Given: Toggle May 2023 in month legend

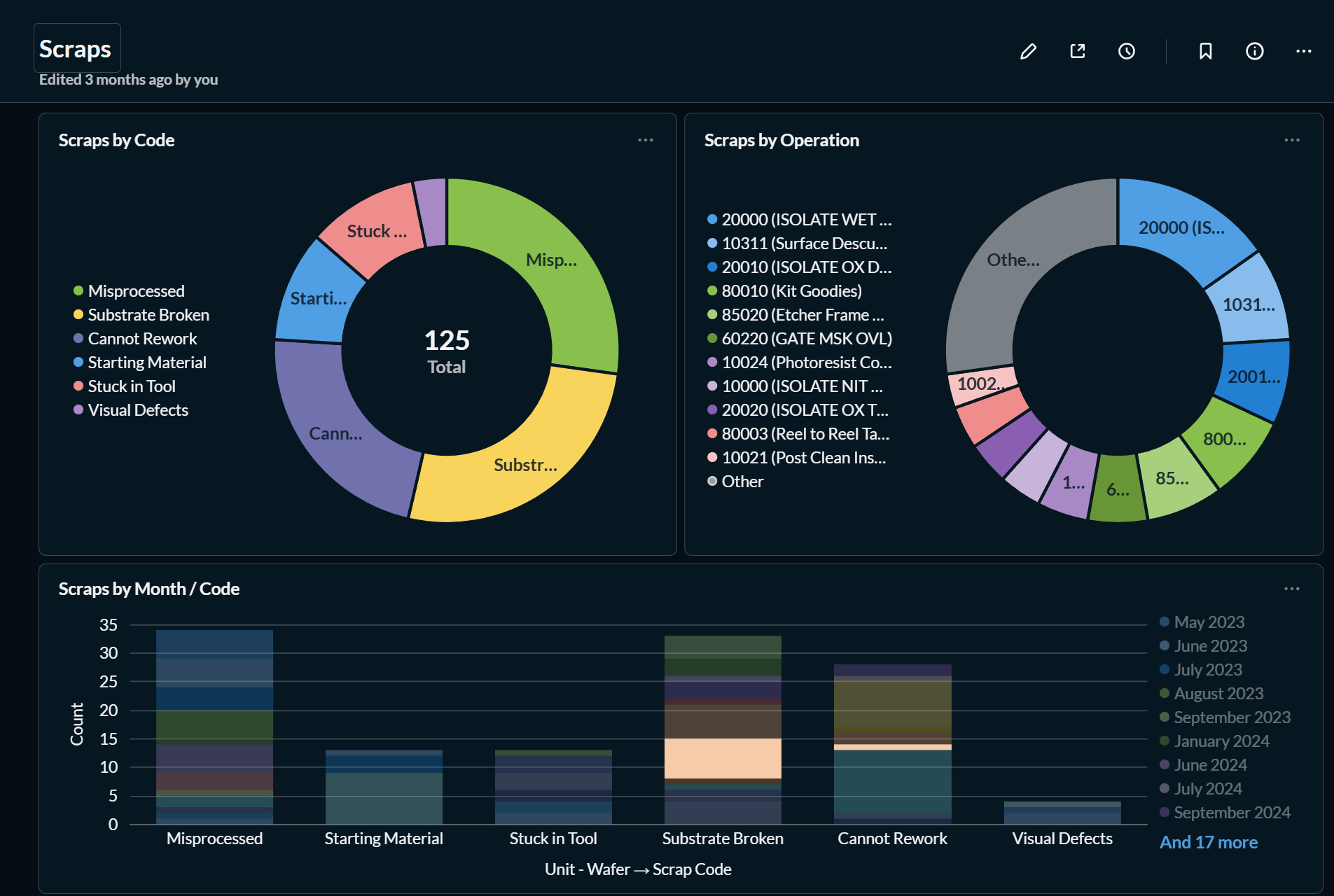Looking at the screenshot, I should 1202,622.
